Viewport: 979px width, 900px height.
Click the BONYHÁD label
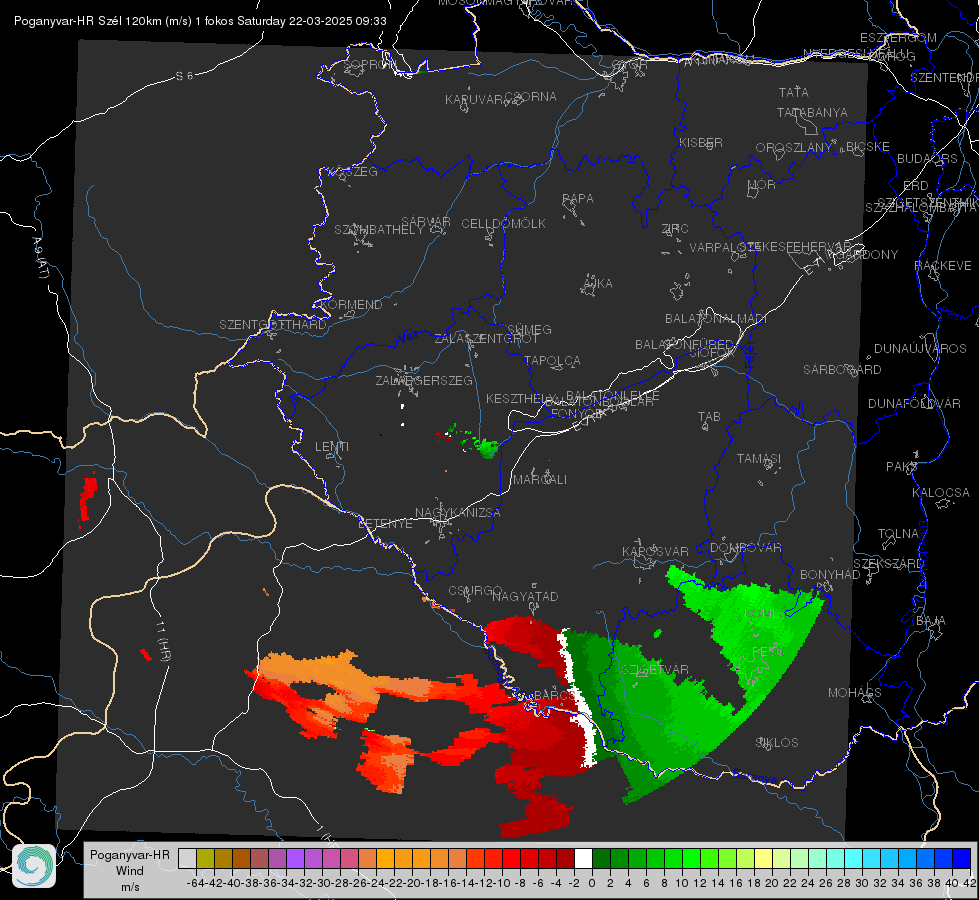point(830,574)
